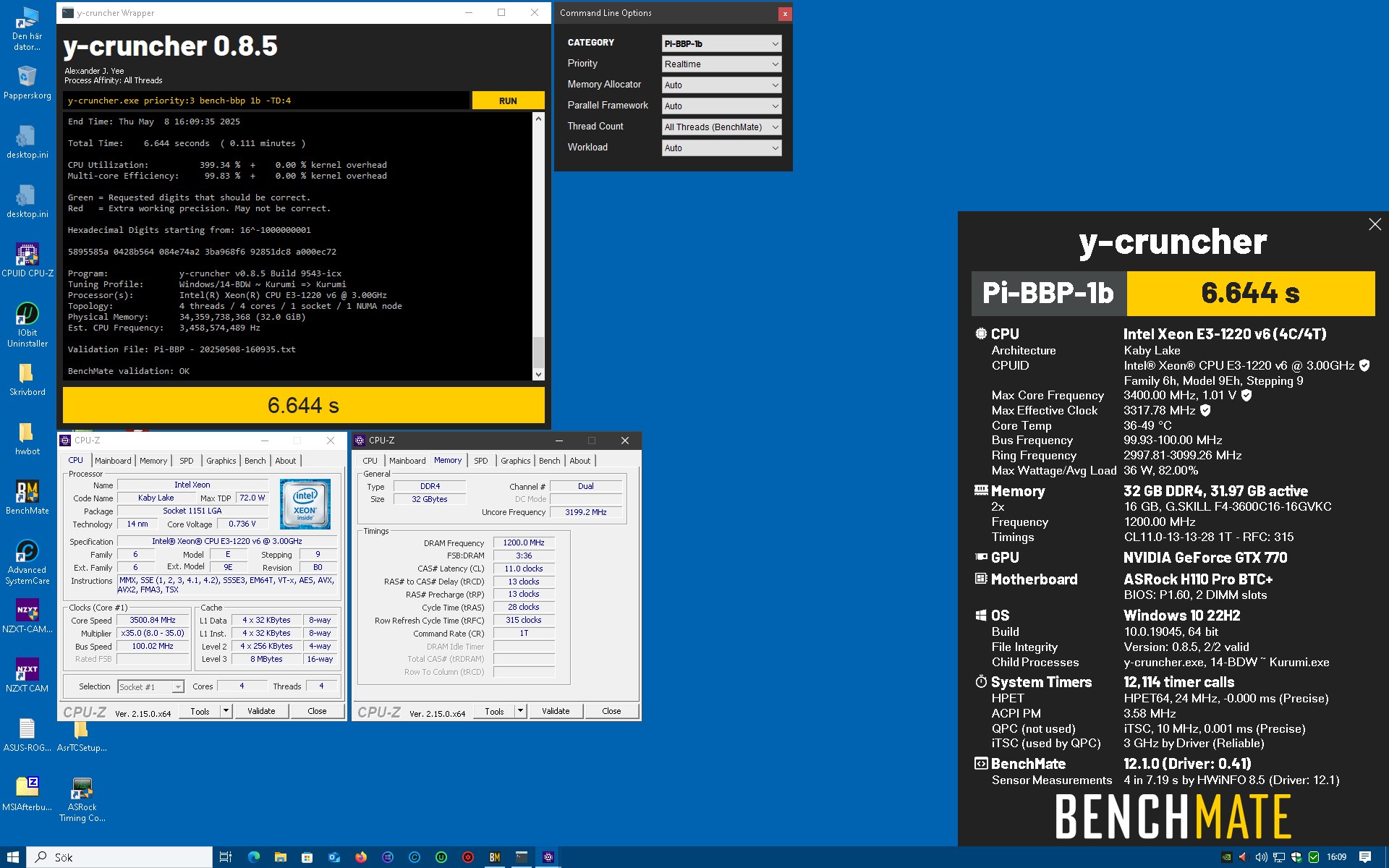Screen dimensions: 1389x868
Task: Click Tools button in left CPU-Z window
Action: 200,711
